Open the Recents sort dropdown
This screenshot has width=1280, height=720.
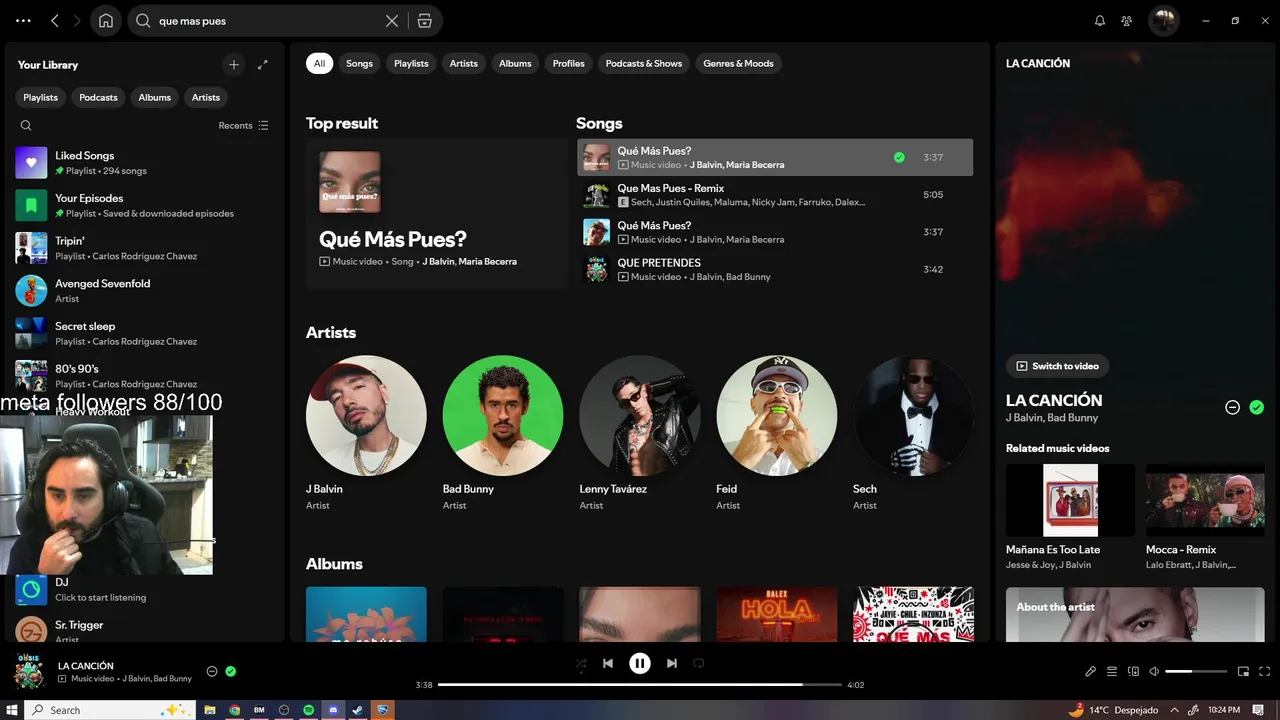[243, 126]
